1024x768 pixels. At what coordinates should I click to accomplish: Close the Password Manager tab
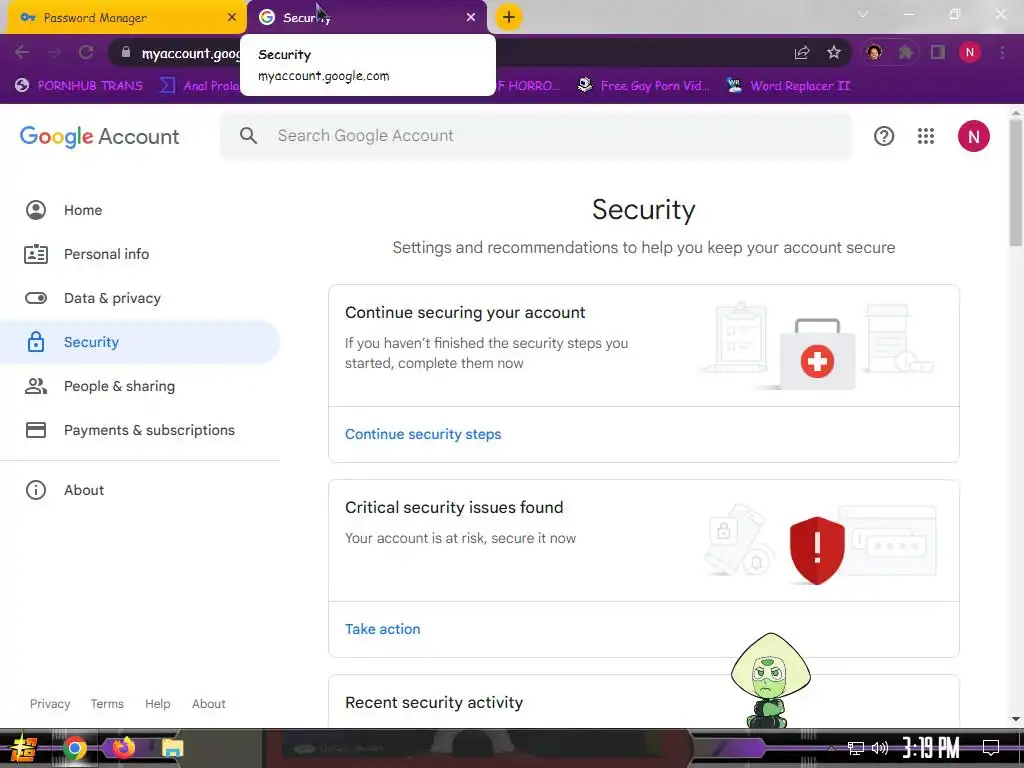coord(231,18)
